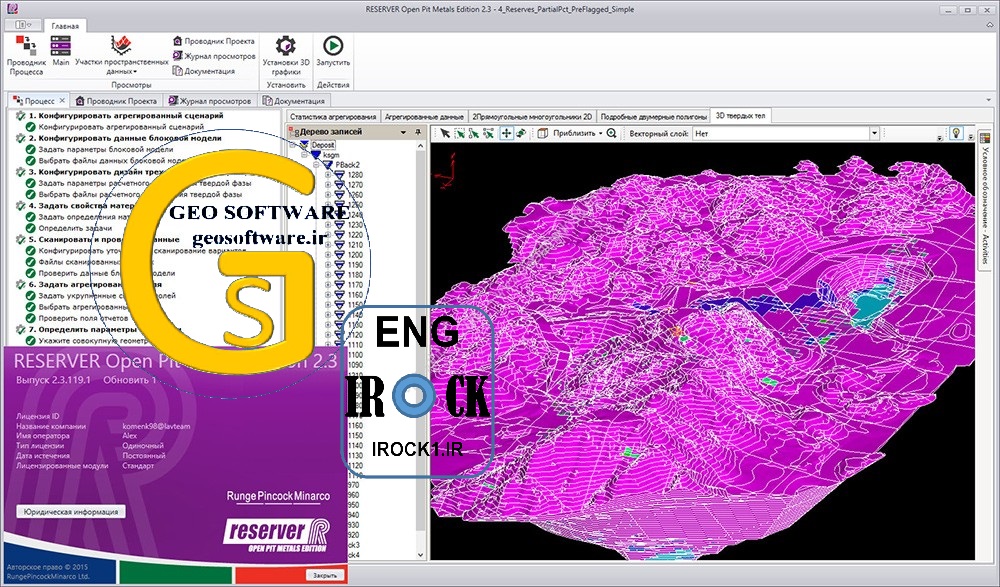Click the 3D box view icon
This screenshot has width=1000, height=587.
(543, 133)
